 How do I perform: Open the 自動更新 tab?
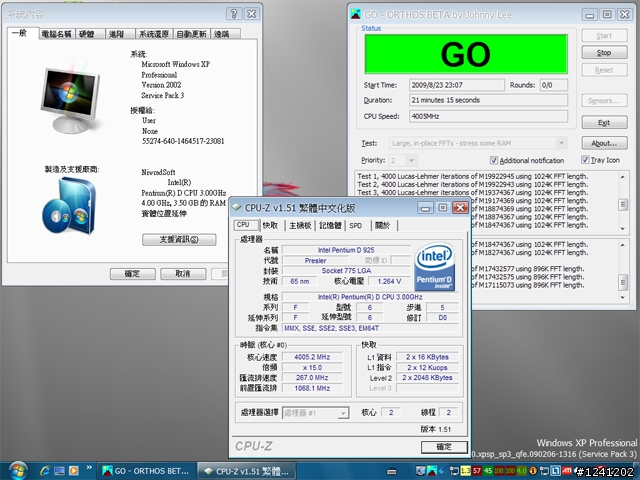tap(191, 34)
